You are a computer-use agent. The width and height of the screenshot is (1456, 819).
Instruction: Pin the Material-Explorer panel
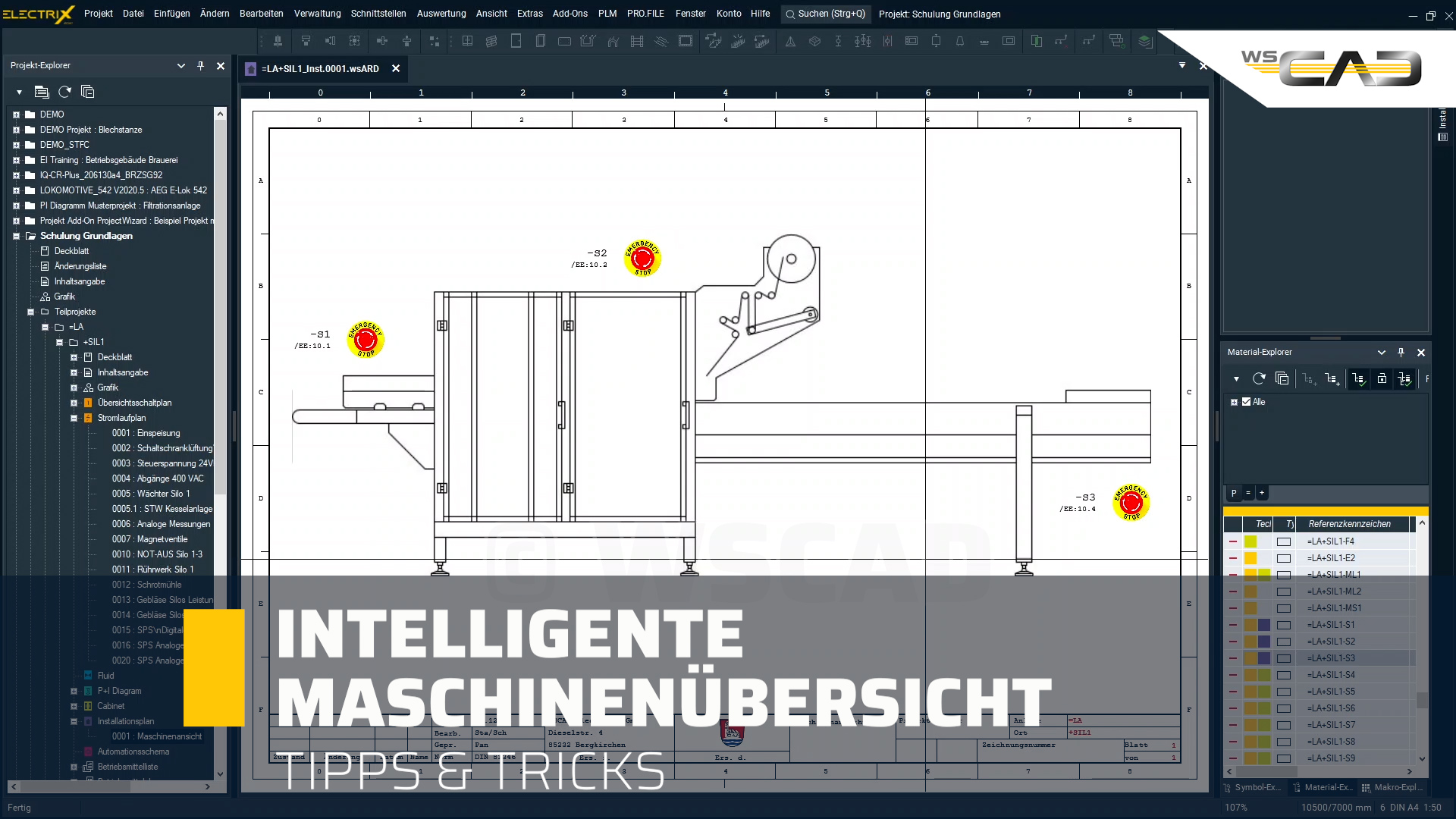[x=1401, y=353]
